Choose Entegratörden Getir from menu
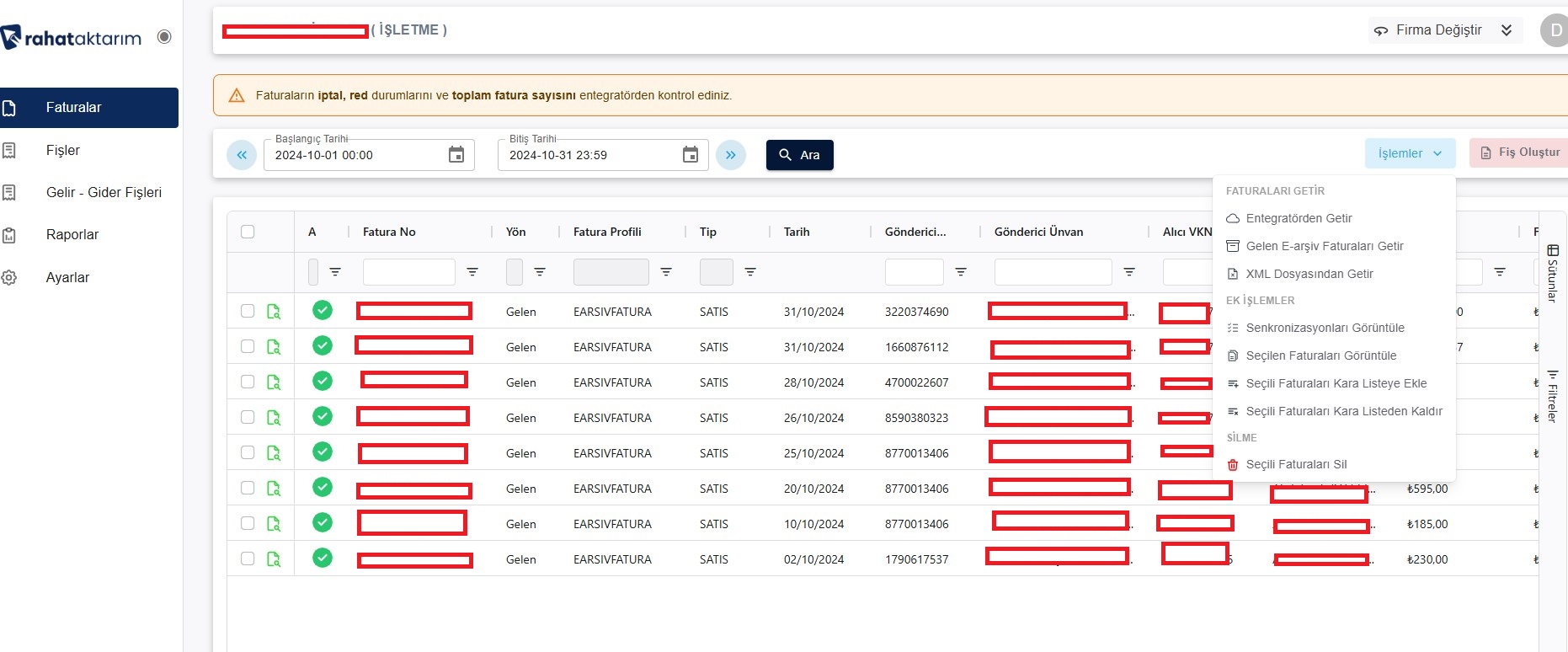The height and width of the screenshot is (652, 1568). tap(1299, 218)
